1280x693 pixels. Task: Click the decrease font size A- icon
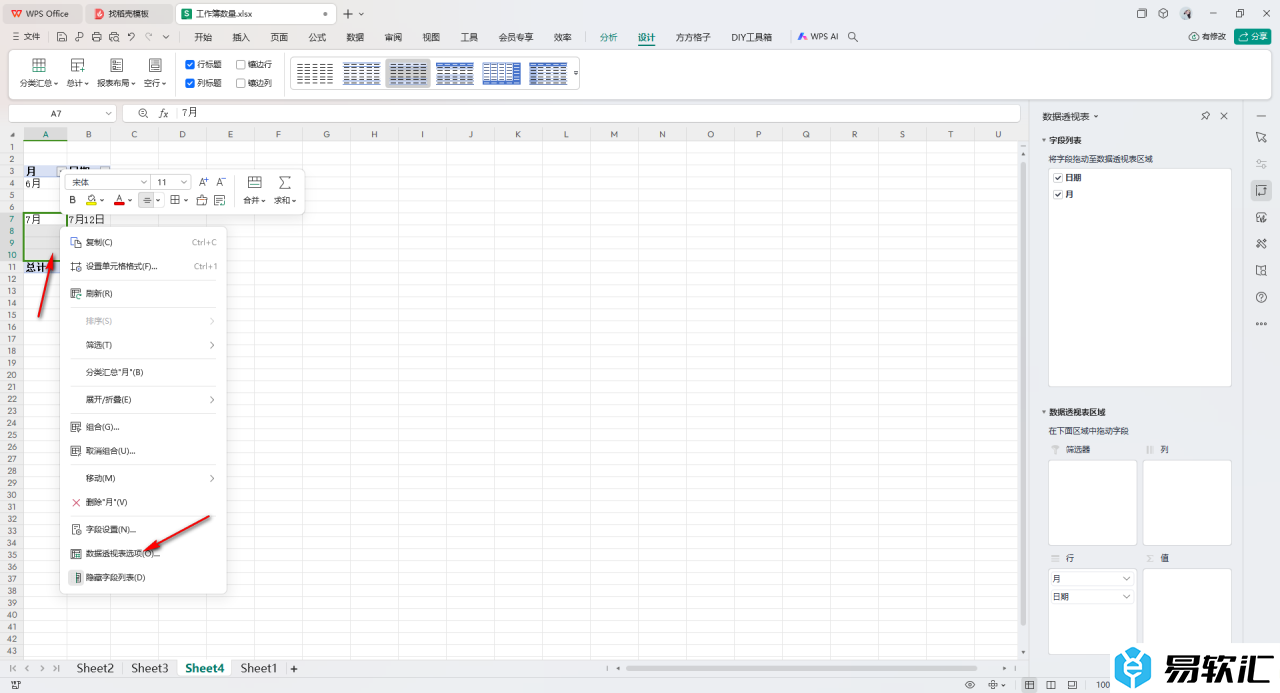[x=221, y=182]
